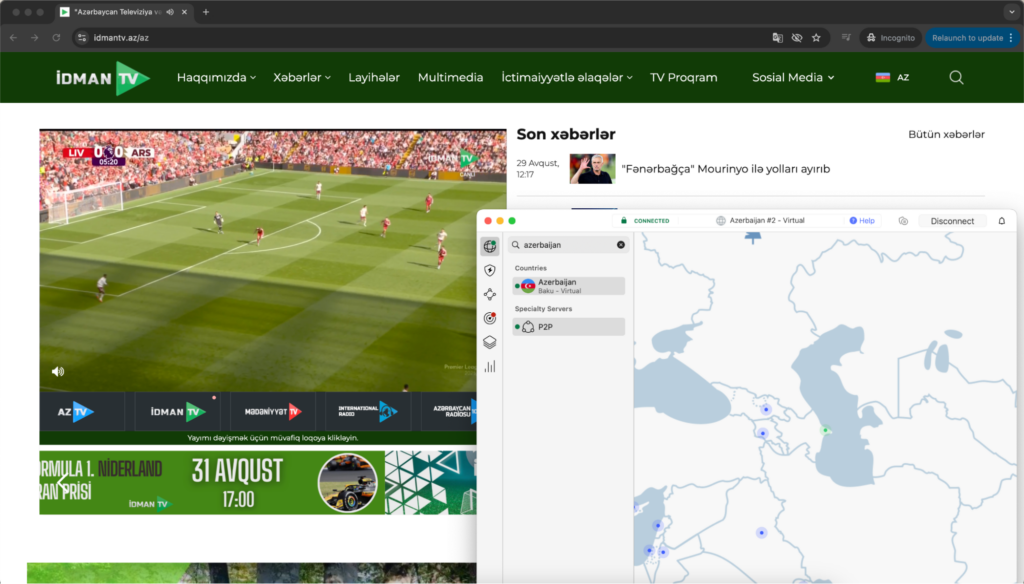The height and width of the screenshot is (584, 1024).
Task: Click the Help link in VPN window
Action: pos(862,221)
